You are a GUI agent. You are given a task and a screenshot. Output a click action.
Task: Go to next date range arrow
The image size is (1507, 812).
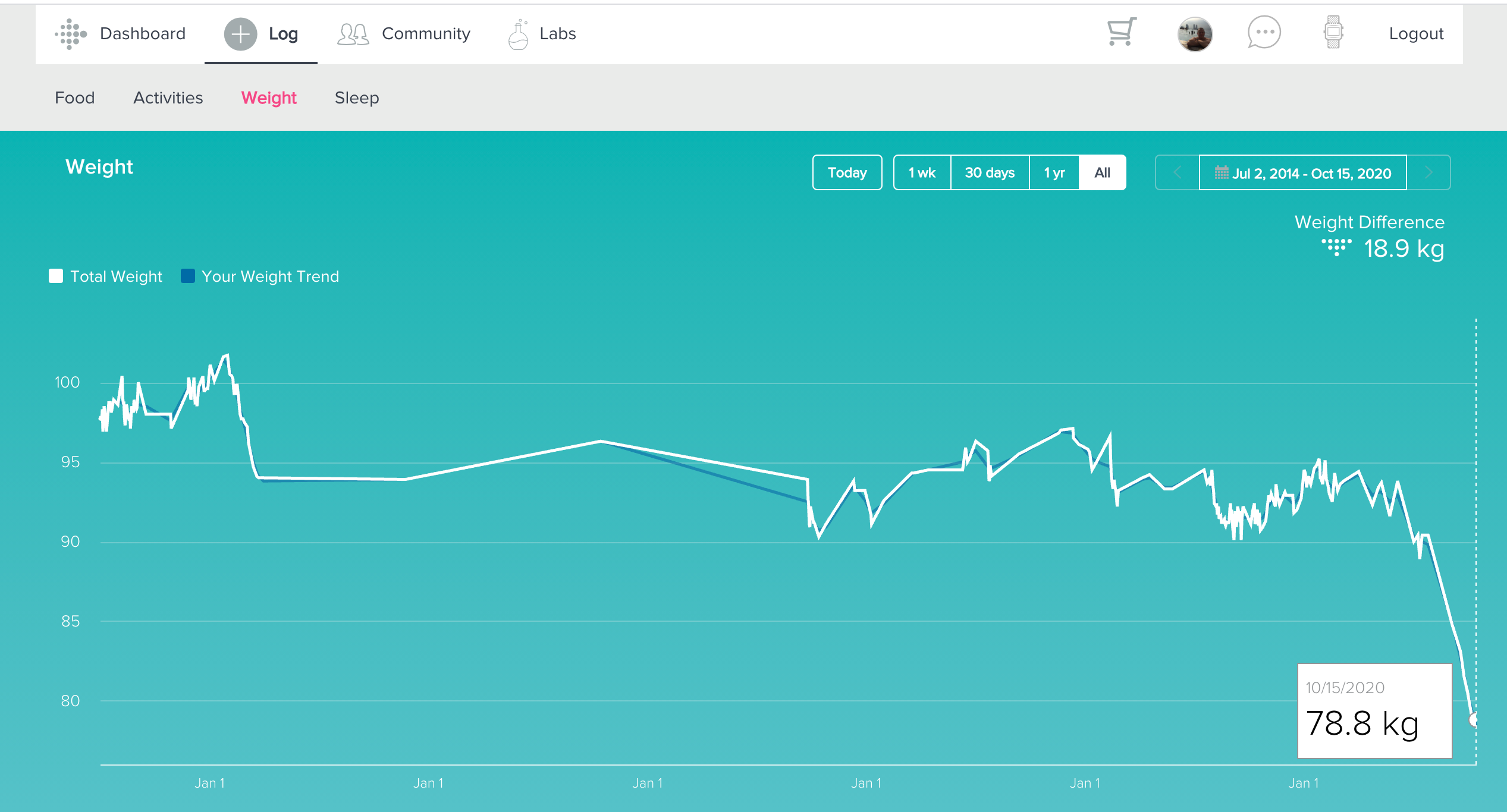1428,173
